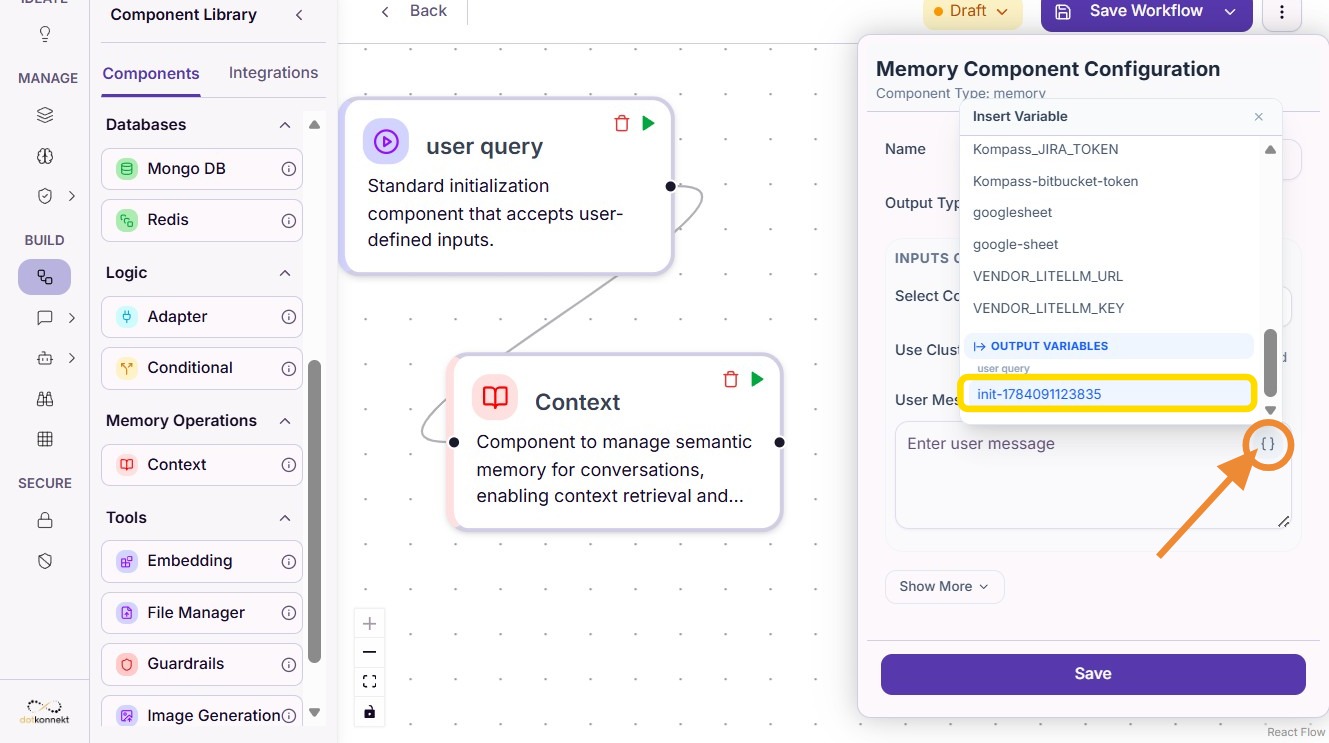
Task: Collapse the Databases section
Action: point(285,125)
